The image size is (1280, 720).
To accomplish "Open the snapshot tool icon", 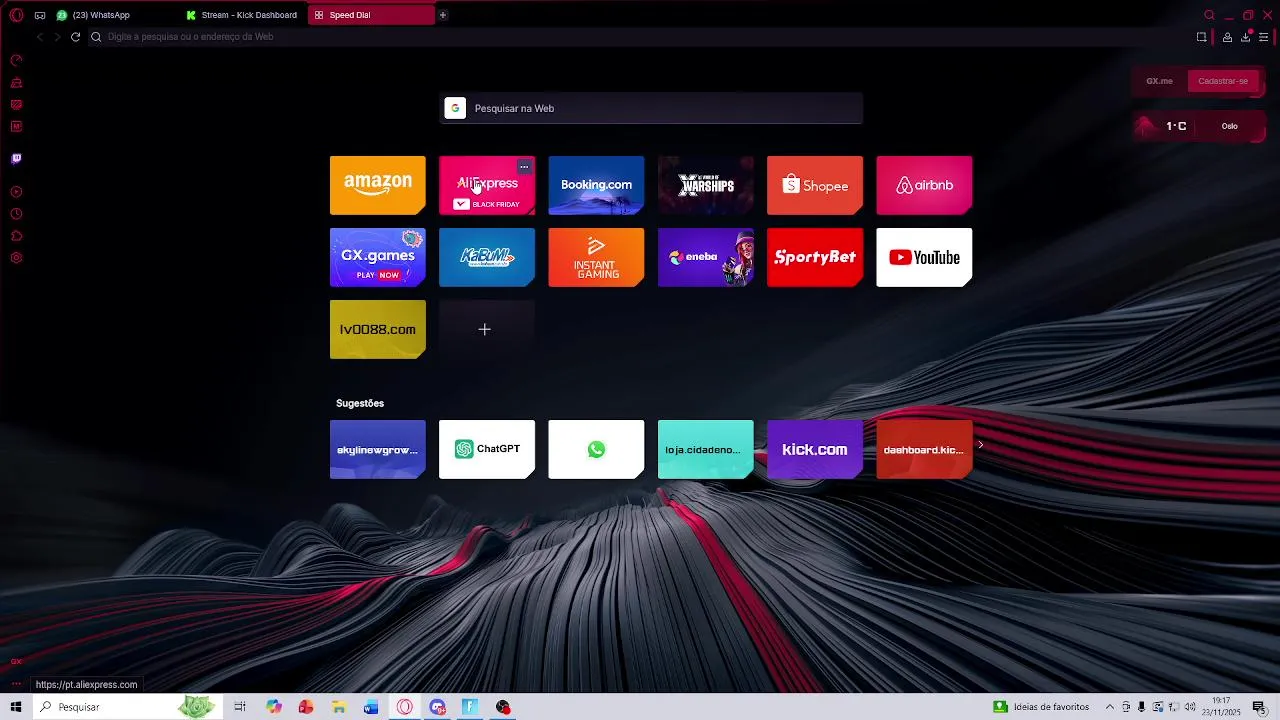I will click(1201, 37).
